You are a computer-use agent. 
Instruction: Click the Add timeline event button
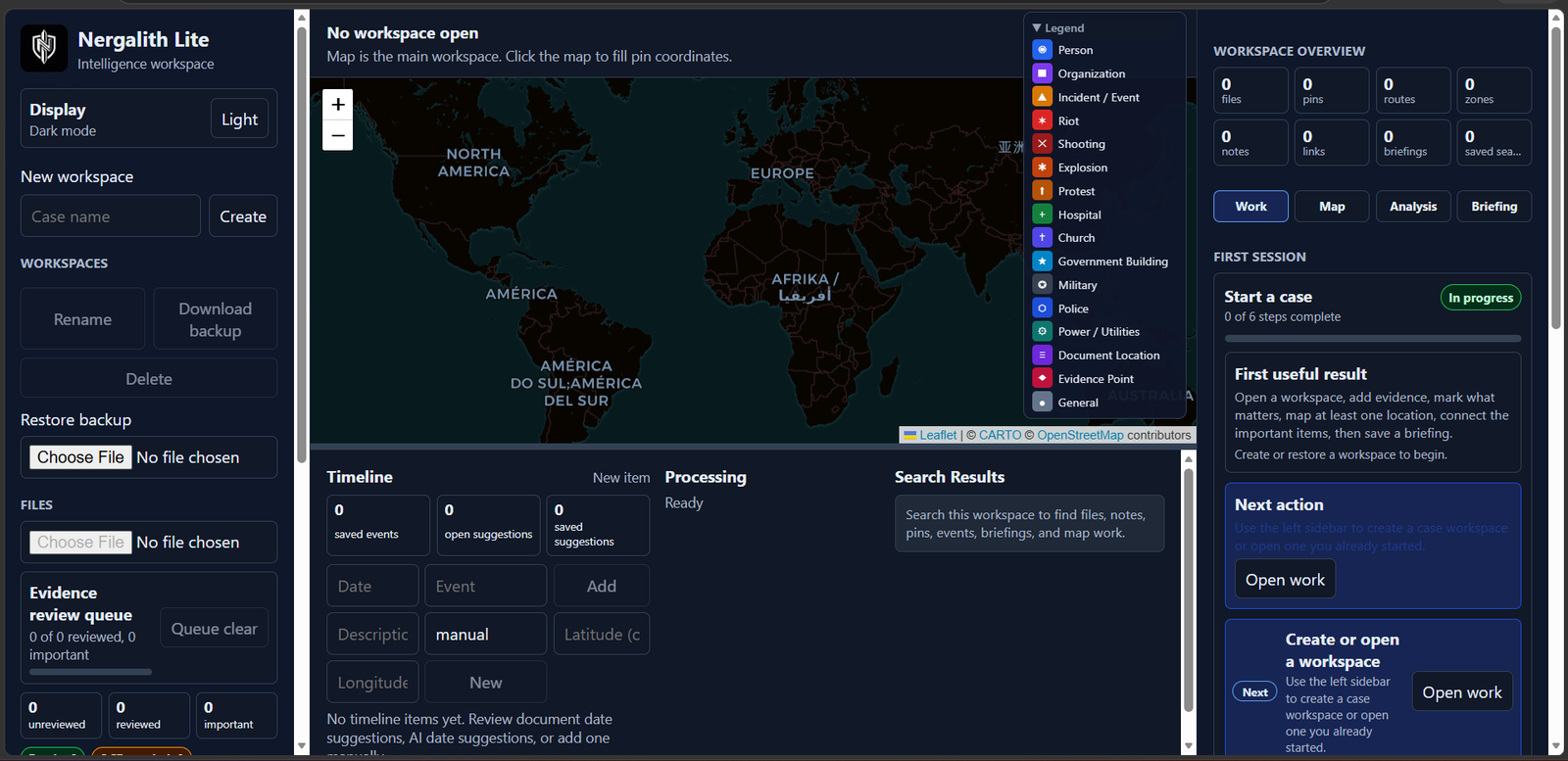[x=602, y=586]
